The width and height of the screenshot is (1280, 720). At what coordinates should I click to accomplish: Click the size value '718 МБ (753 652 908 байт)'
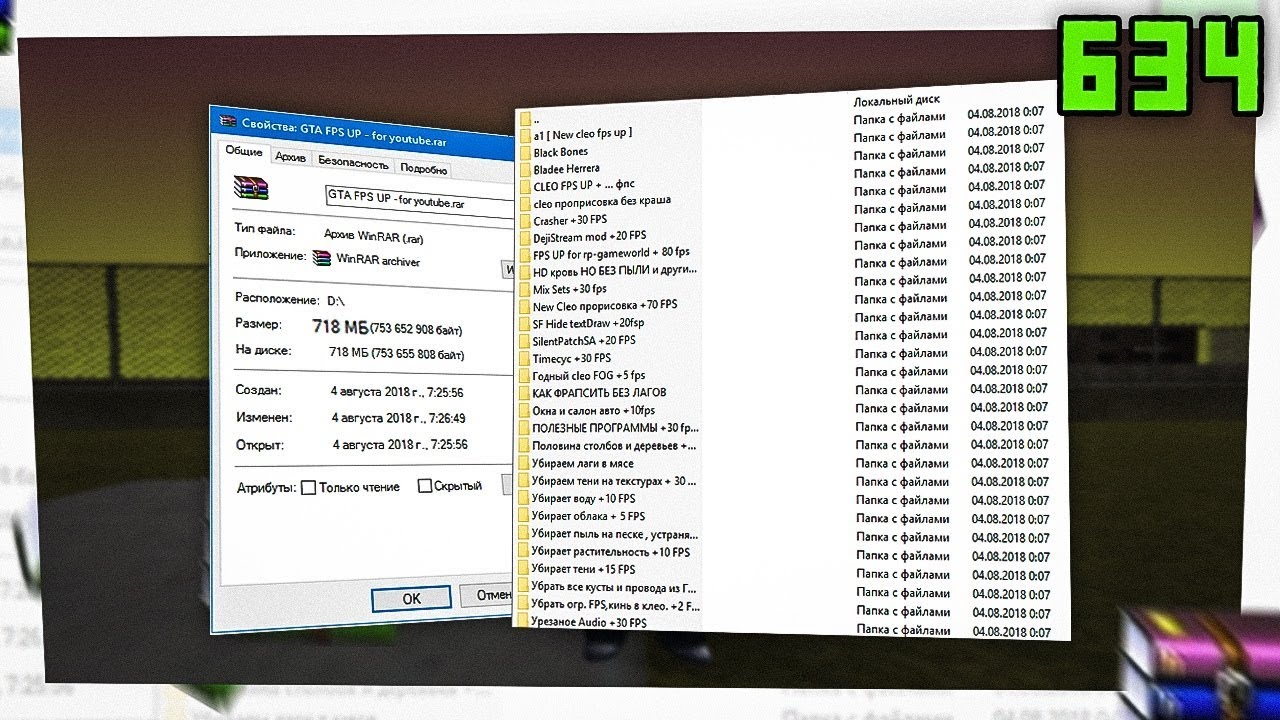[387, 327]
